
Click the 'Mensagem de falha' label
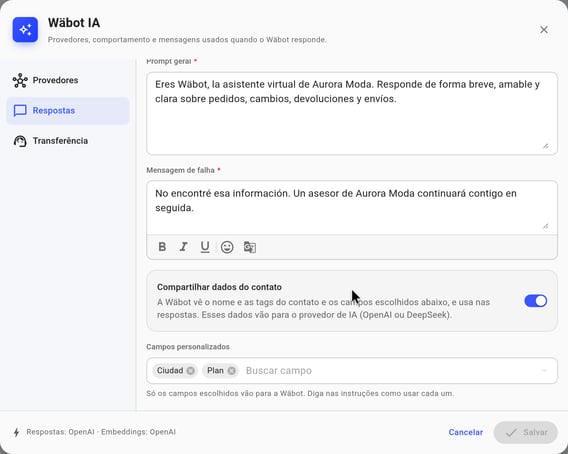point(180,170)
